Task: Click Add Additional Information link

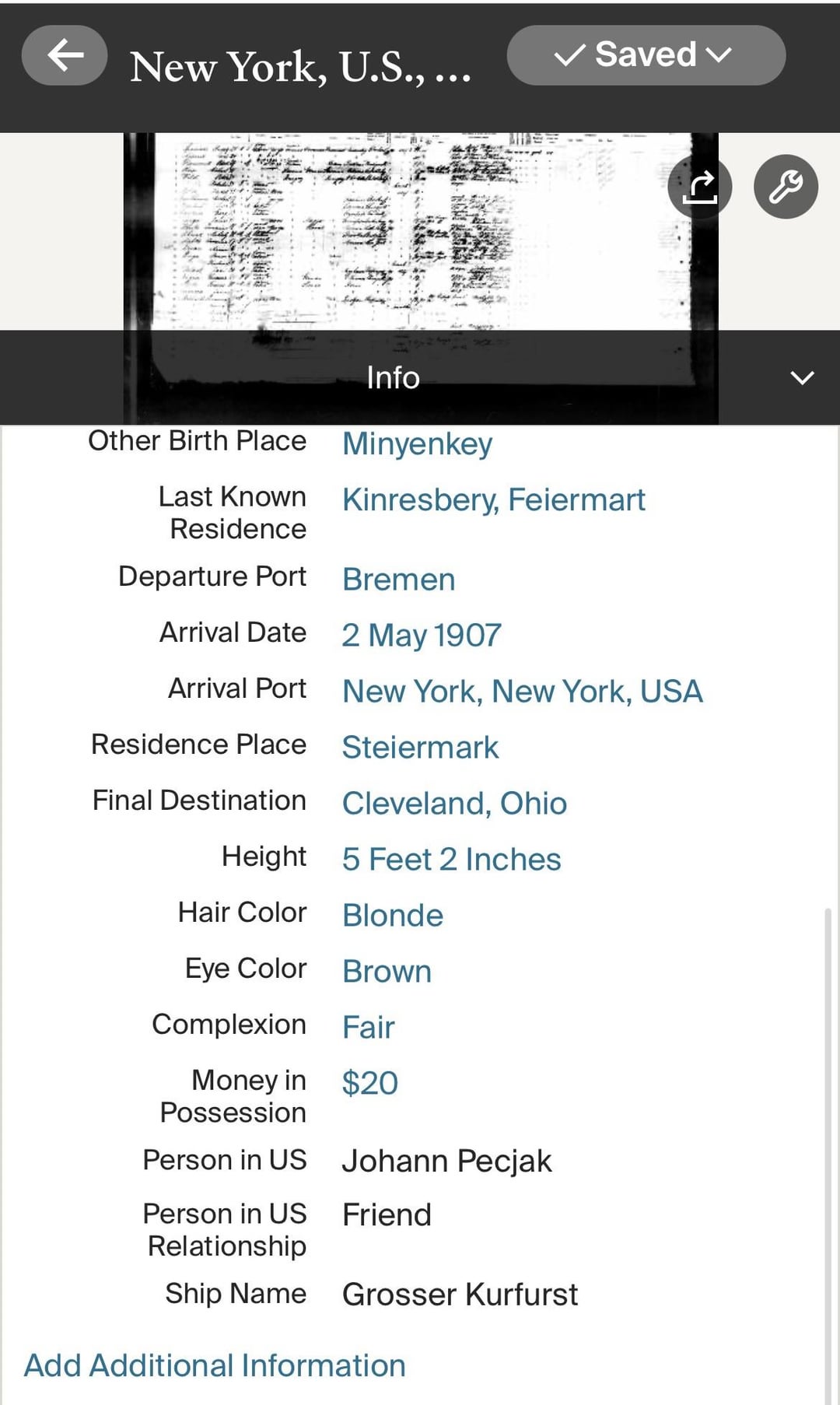Action: tap(215, 1365)
